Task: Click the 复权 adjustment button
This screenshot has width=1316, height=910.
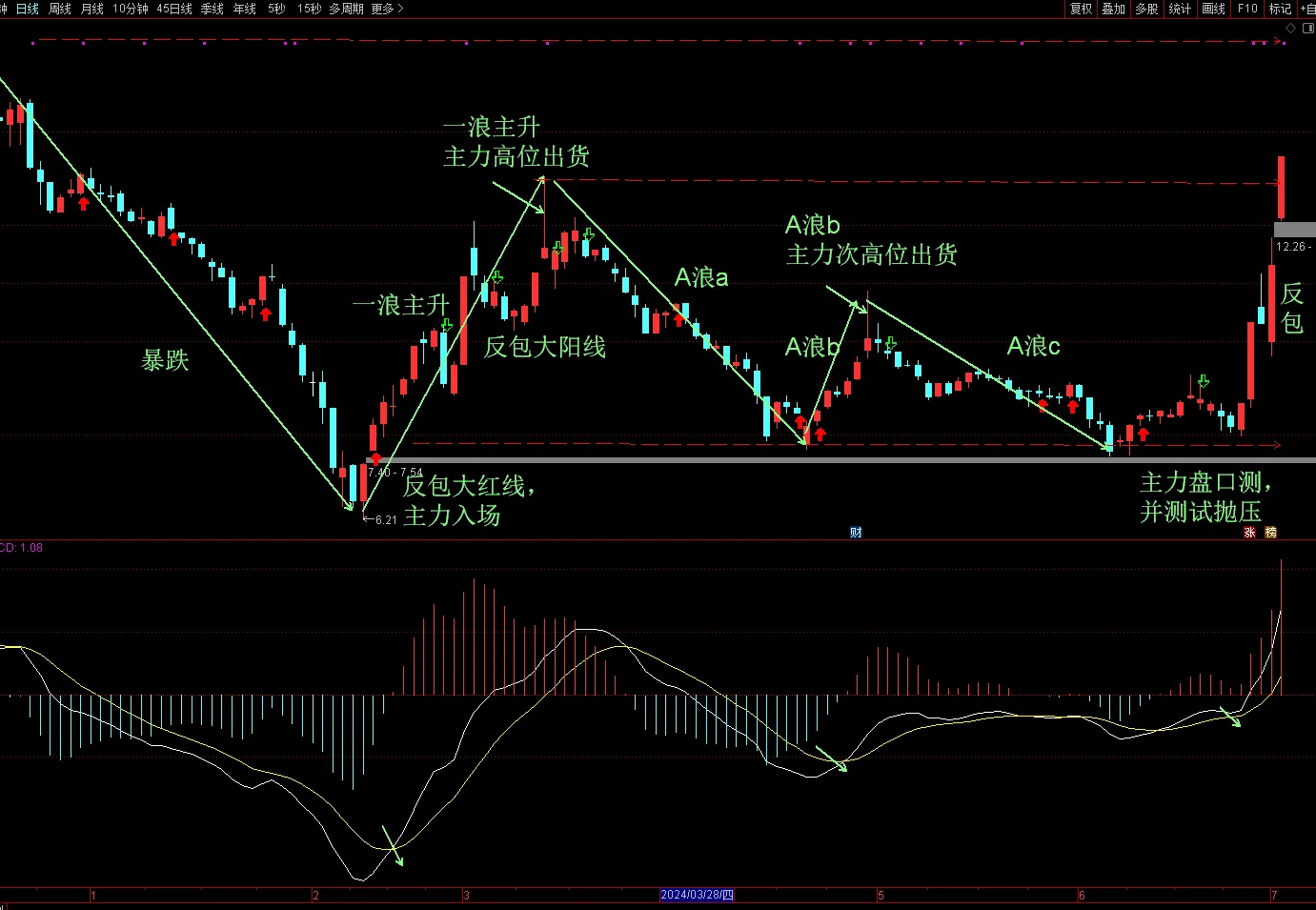Action: [1081, 9]
